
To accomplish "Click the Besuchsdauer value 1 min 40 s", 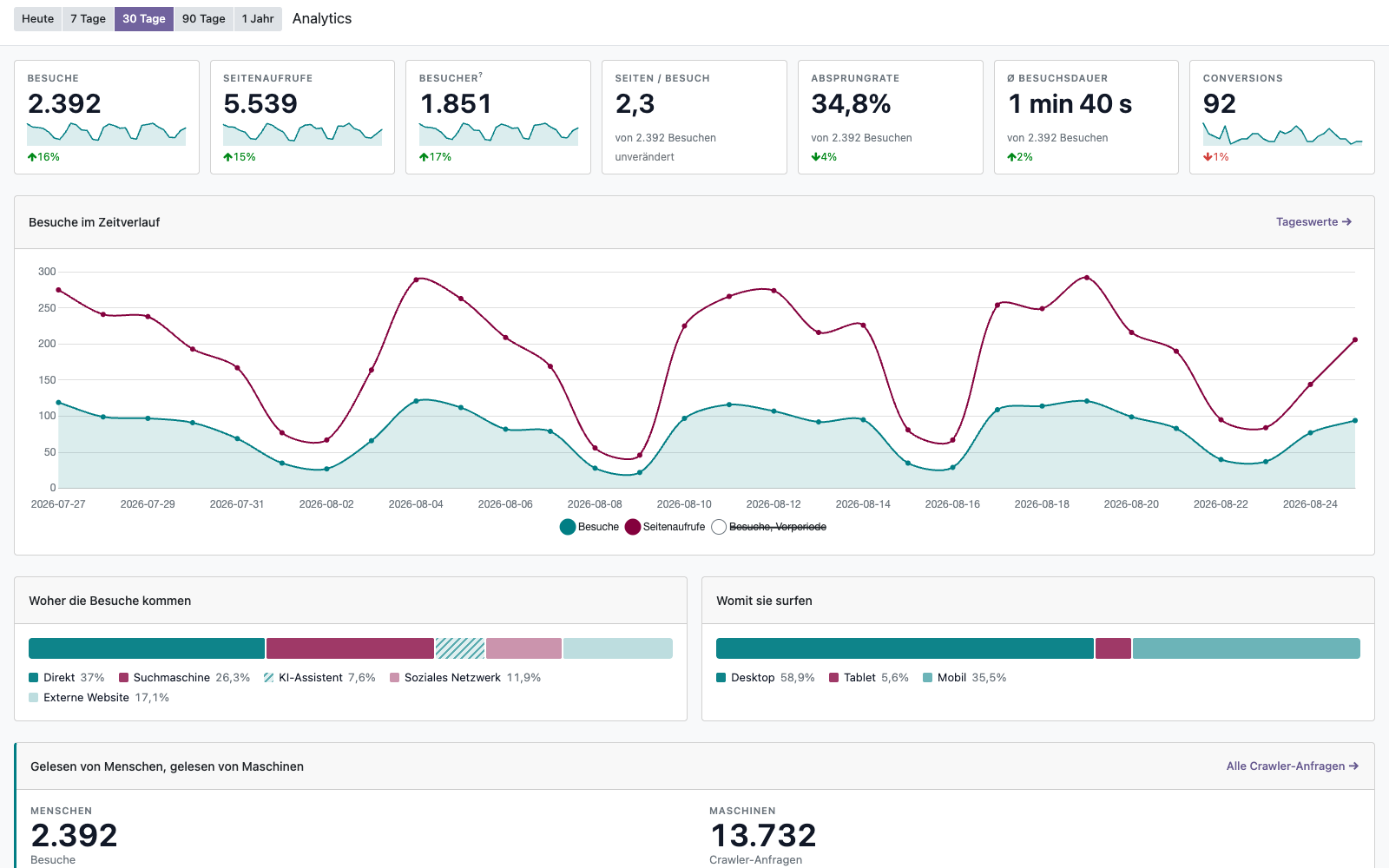I will [x=1070, y=104].
